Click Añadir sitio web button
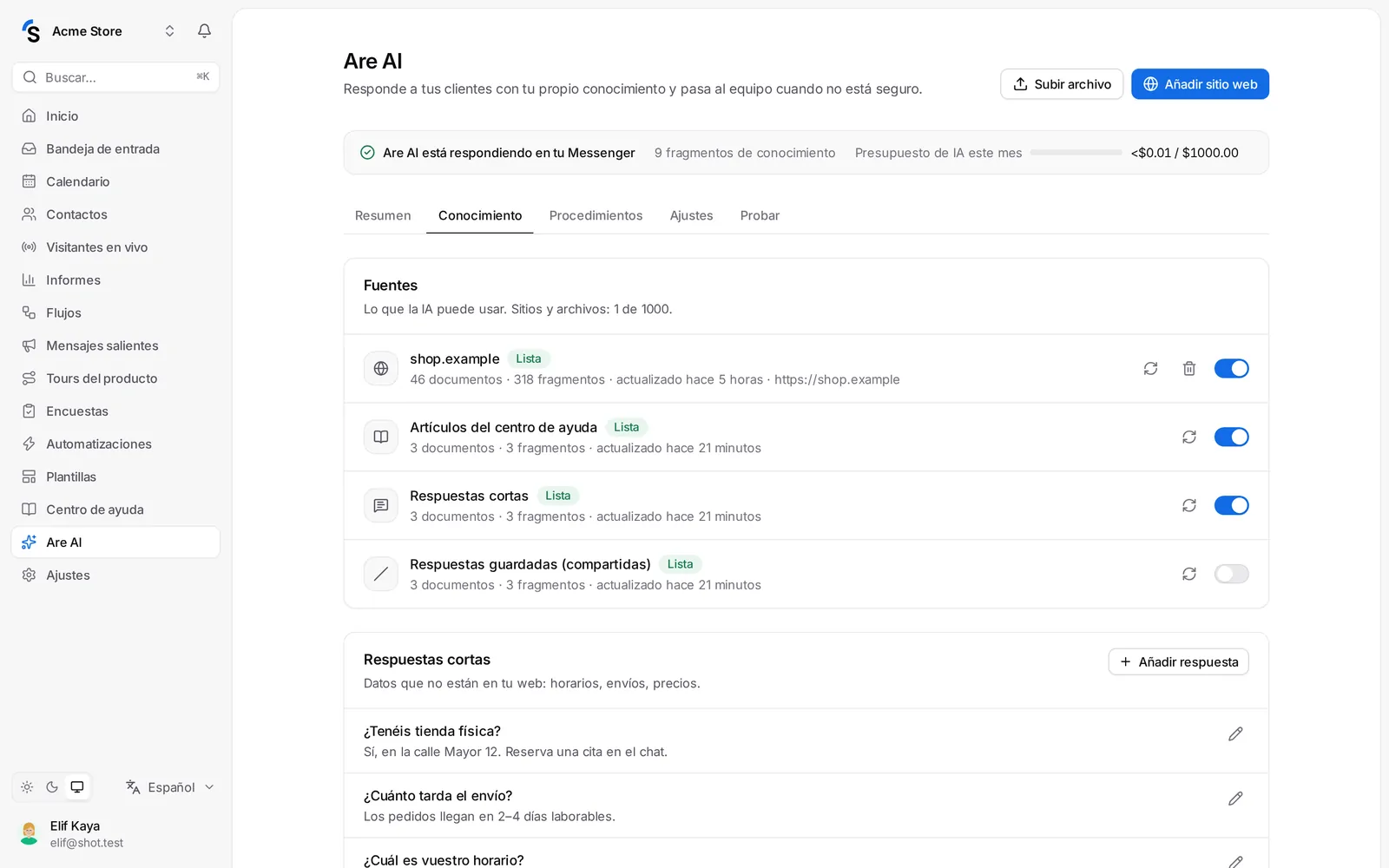The height and width of the screenshot is (868, 1389). [1200, 84]
